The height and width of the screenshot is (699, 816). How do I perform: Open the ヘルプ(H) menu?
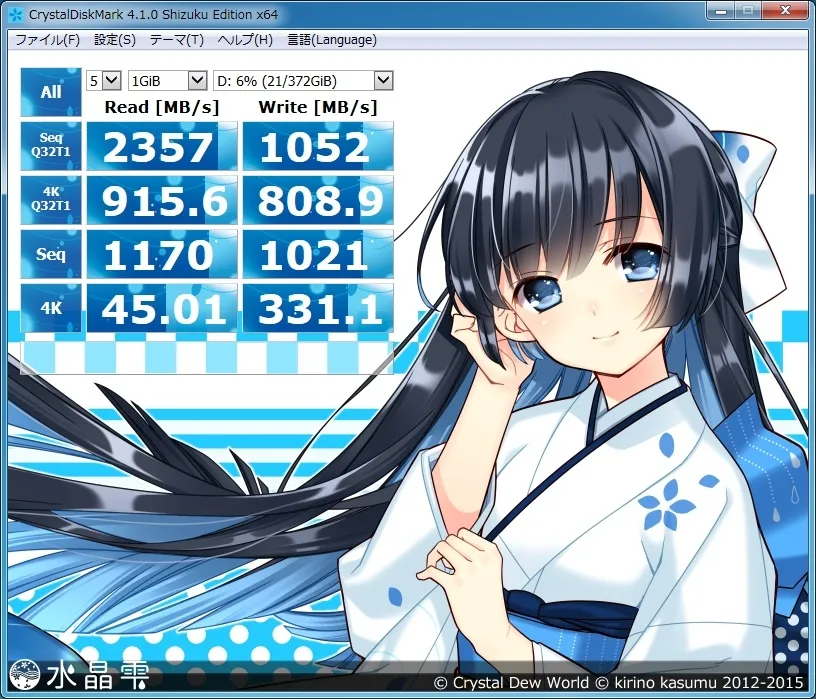coord(245,40)
